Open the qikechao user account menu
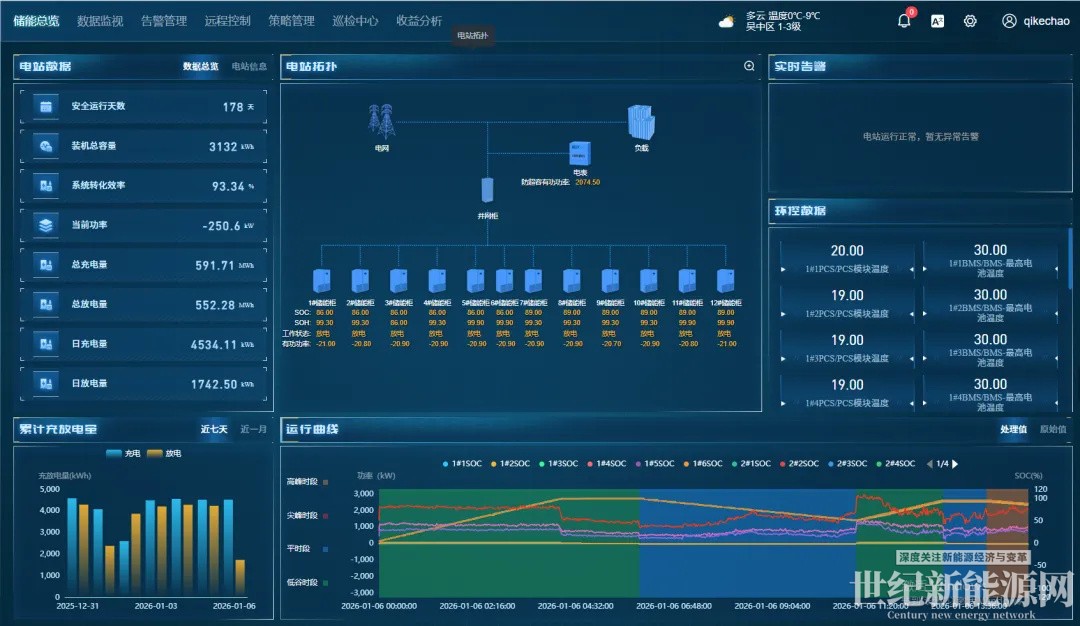The image size is (1080, 626). (x=1035, y=21)
